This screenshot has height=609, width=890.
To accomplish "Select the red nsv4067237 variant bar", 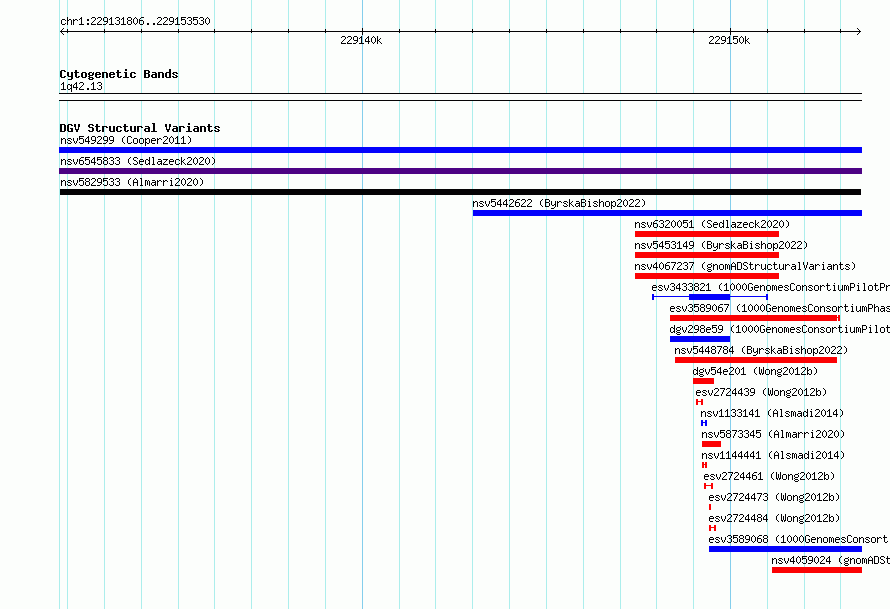I will click(707, 276).
